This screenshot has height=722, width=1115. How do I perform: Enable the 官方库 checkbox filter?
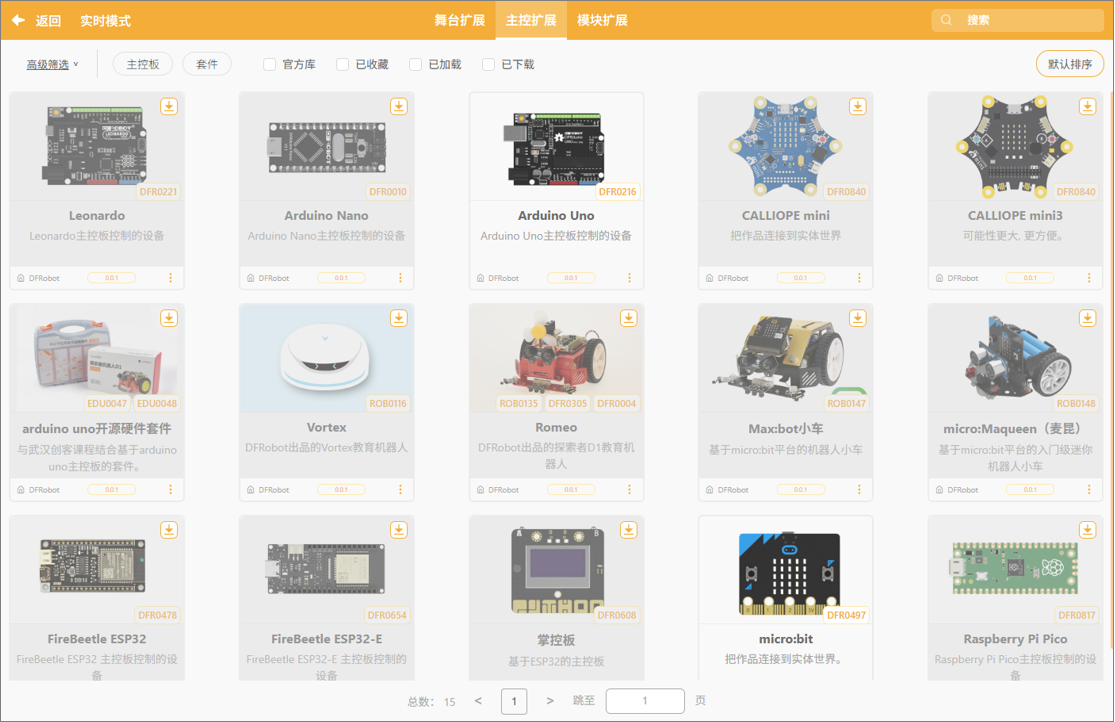[x=270, y=64]
